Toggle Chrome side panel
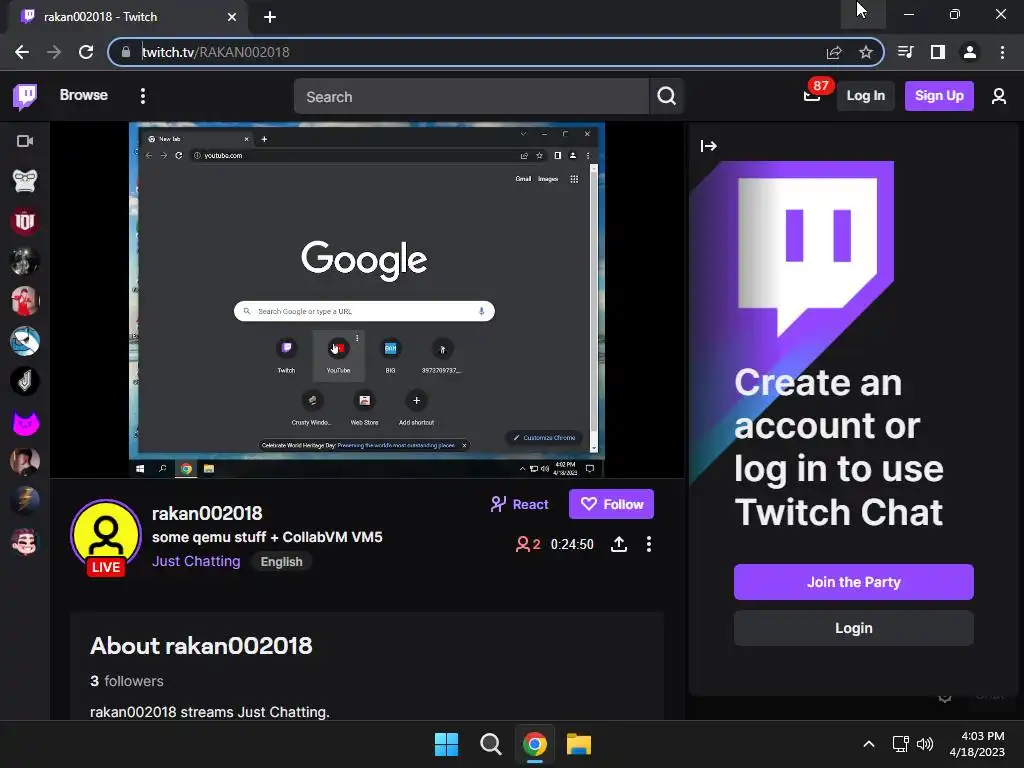The height and width of the screenshot is (768, 1024). pyautogui.click(x=938, y=52)
